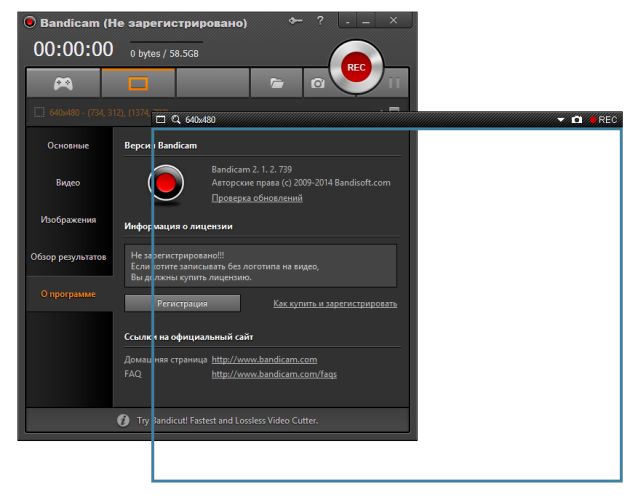Screen dimensions: 638x500
Task: Open the bandicam.com/faqs link
Action: [x=274, y=374]
